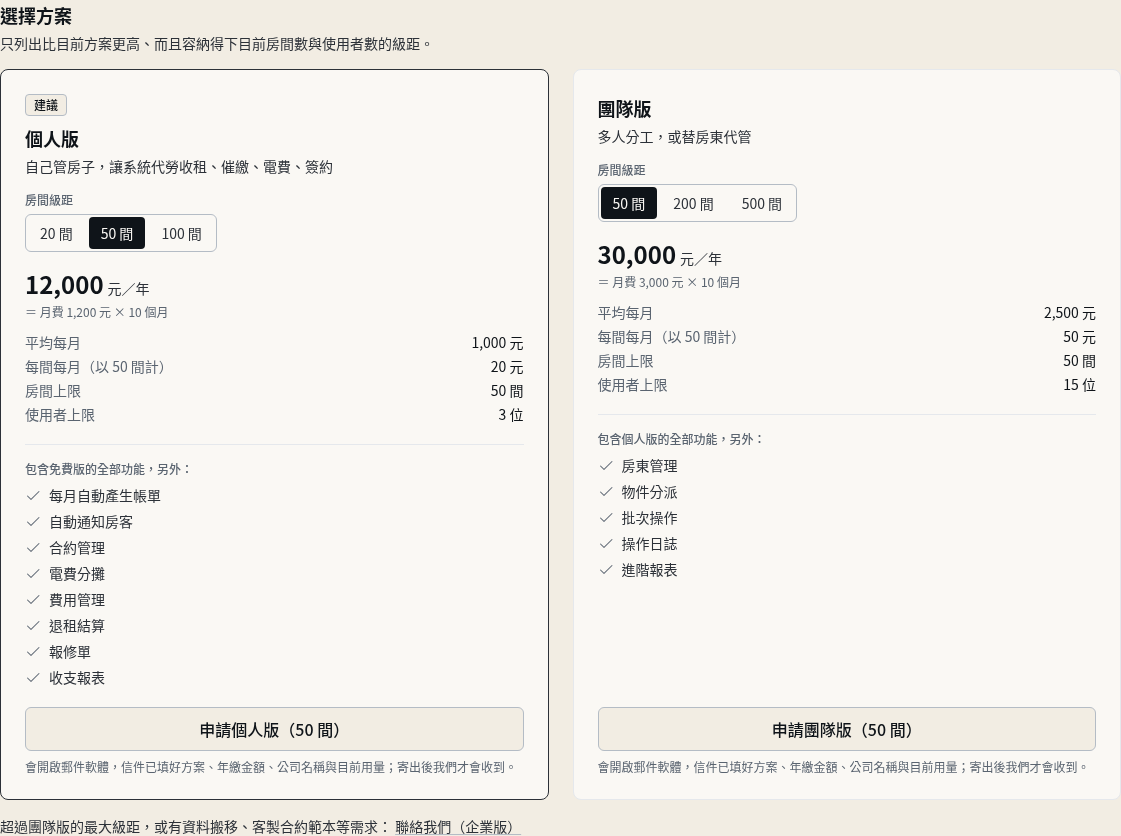Screen dimensions: 1121x836
Task: Click the 2,500 元 average monthly value
Action: (x=1070, y=313)
